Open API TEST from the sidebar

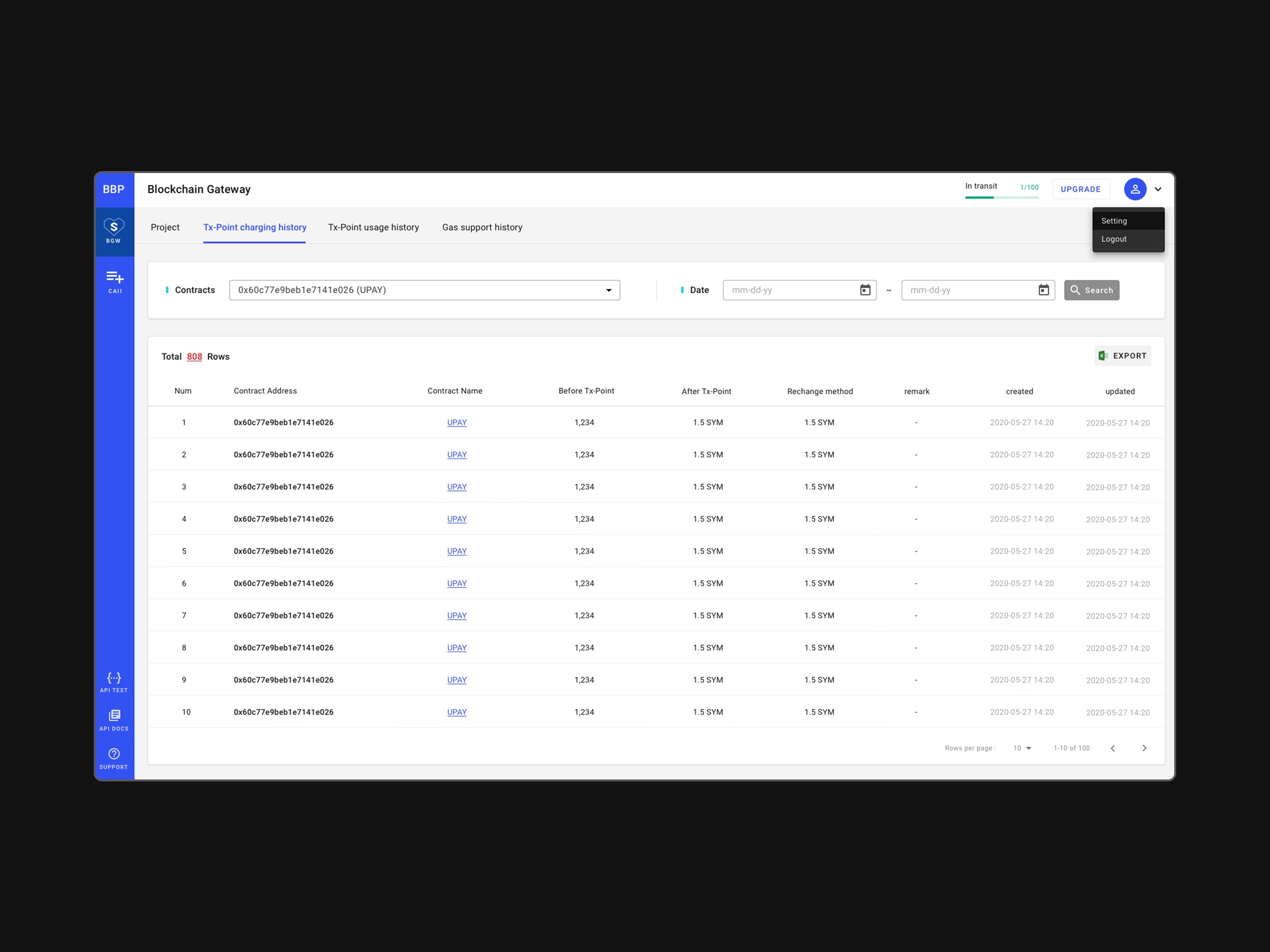pos(114,682)
